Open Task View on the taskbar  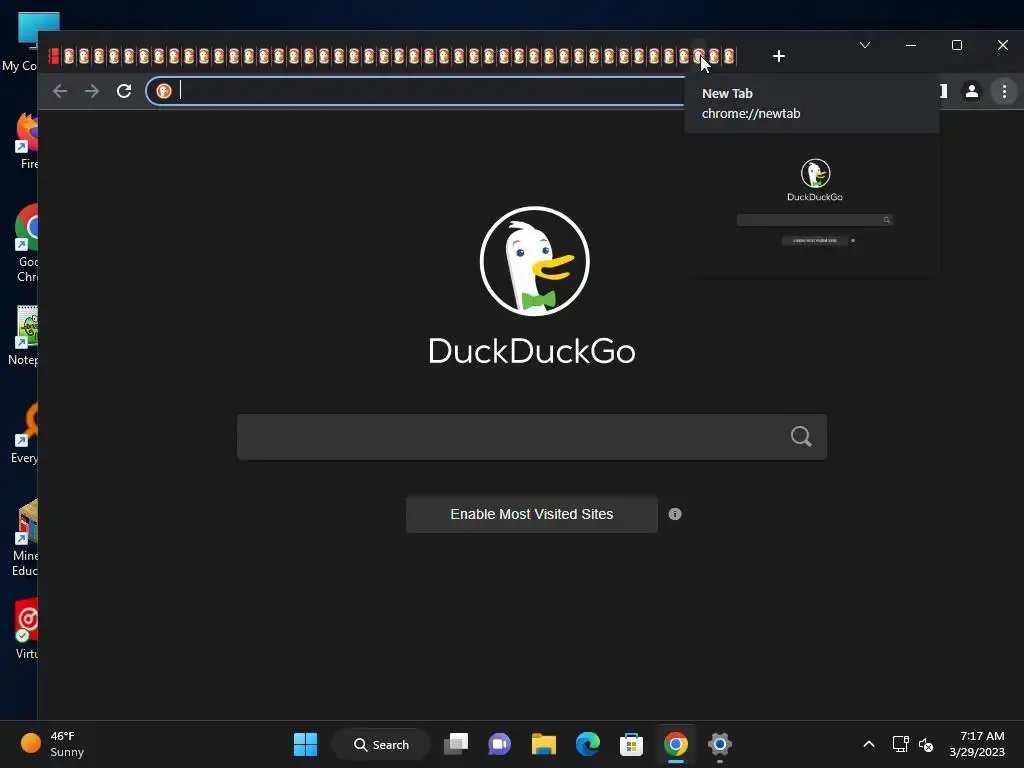tap(456, 744)
